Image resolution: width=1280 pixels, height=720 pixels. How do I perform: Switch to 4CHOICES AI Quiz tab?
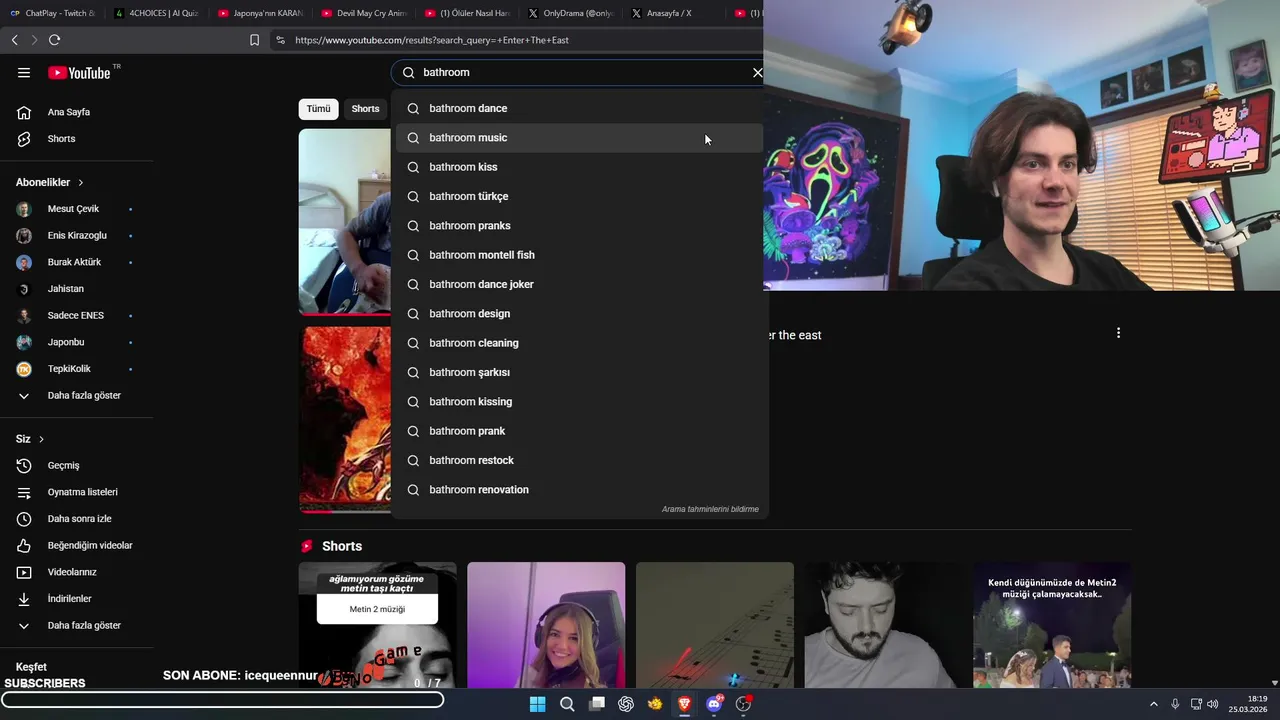click(155, 13)
